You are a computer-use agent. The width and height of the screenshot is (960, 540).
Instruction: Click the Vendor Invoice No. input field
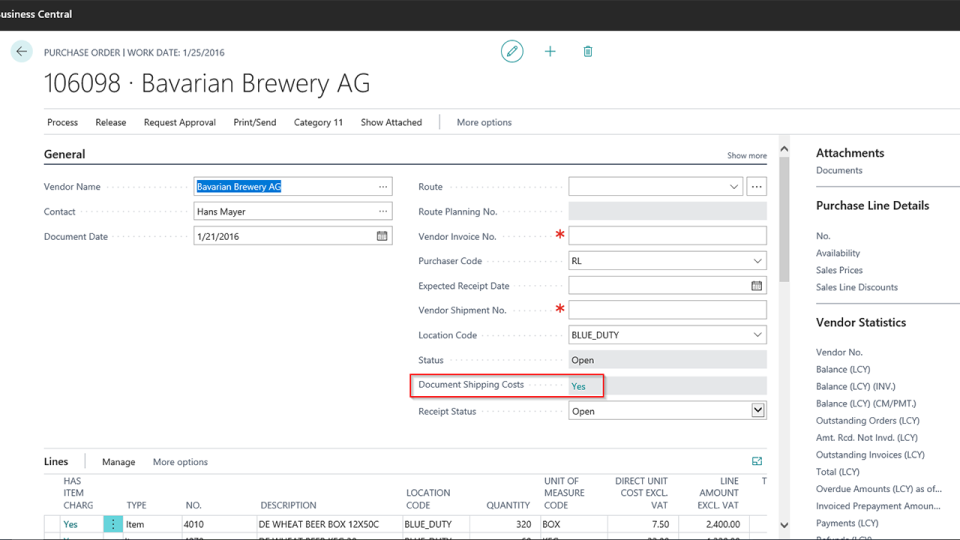(667, 236)
